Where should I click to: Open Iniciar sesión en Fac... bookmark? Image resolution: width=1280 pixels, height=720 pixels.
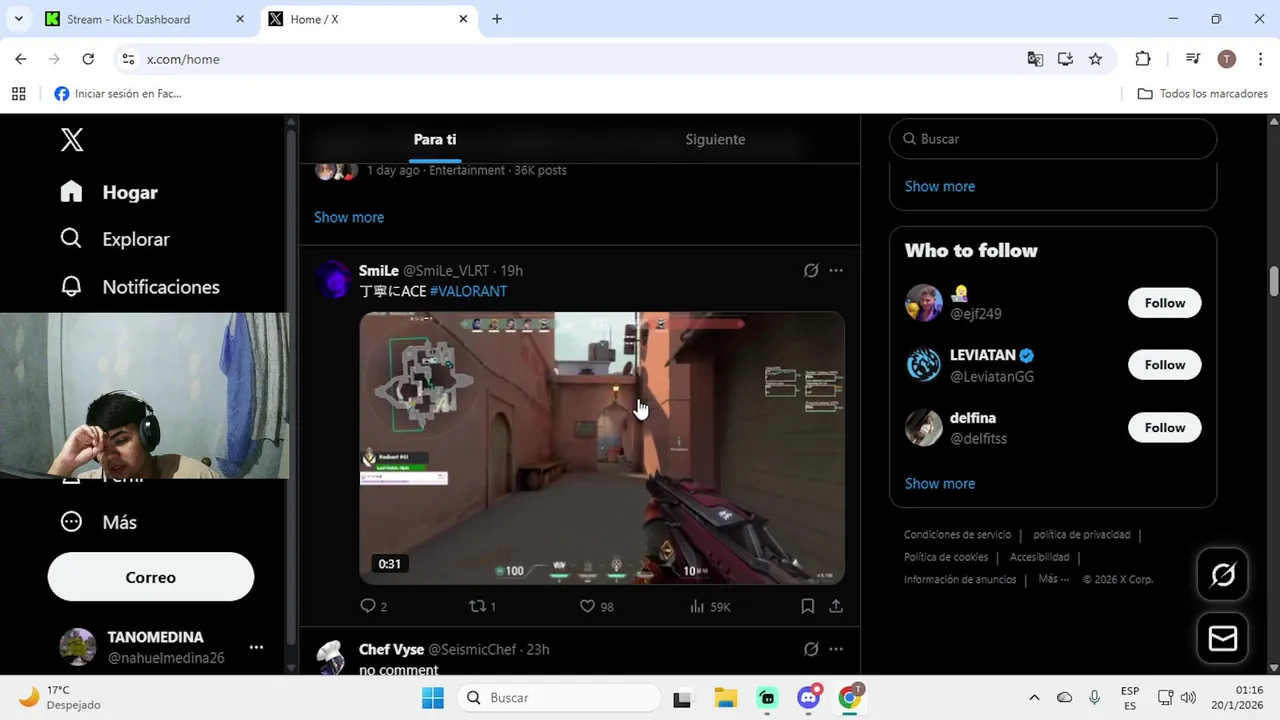(x=118, y=94)
